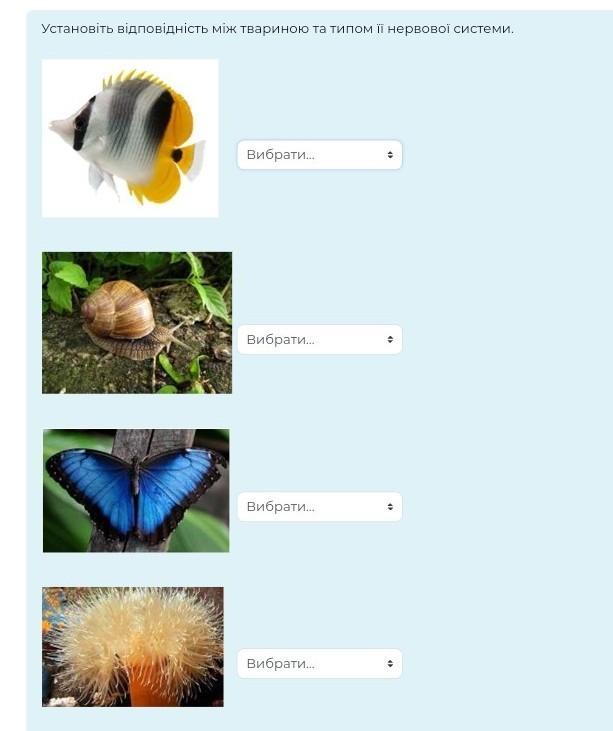
Task: Click the arrow icon on the snail dropdown
Action: [390, 339]
